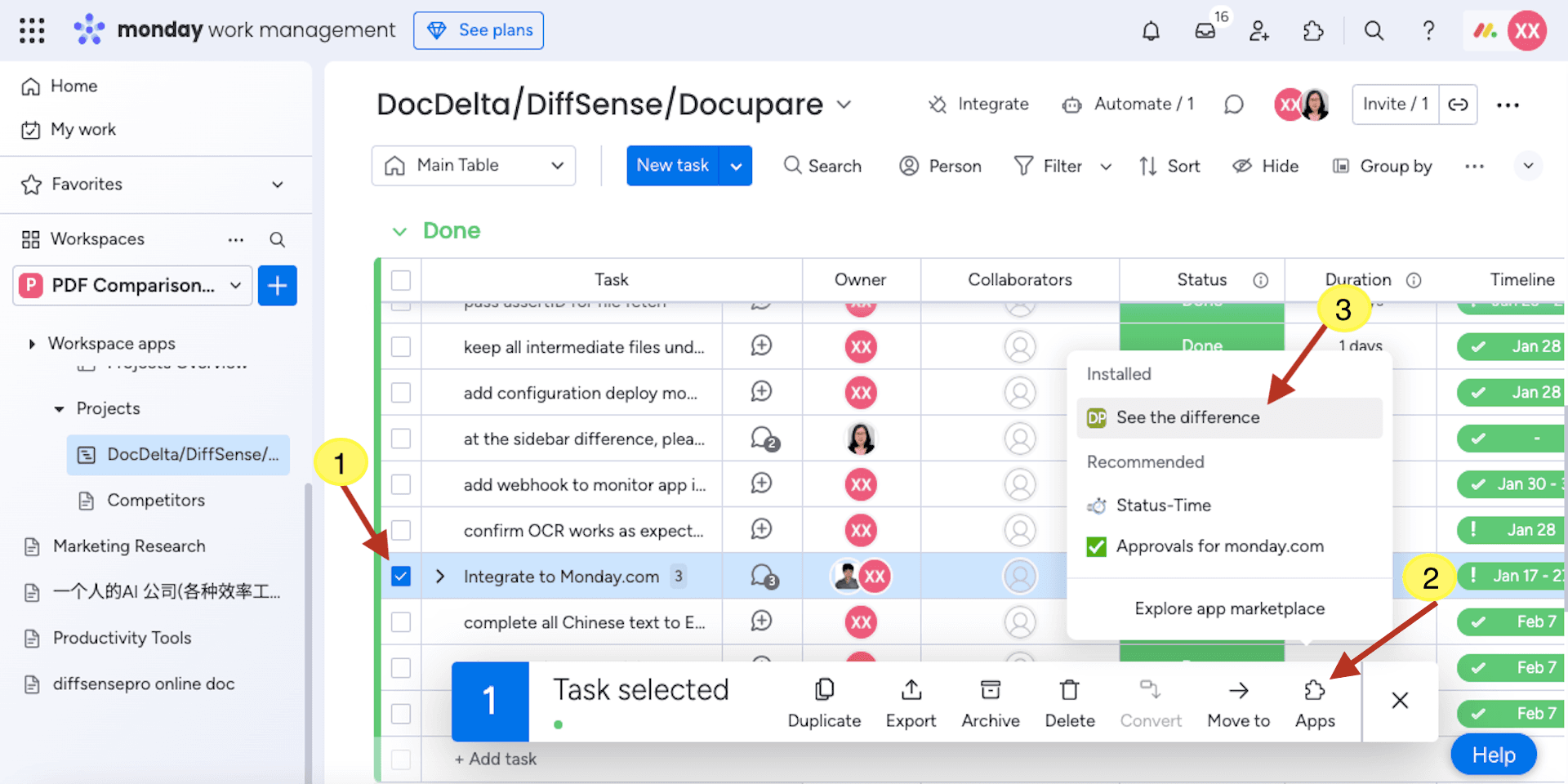The width and height of the screenshot is (1568, 784).
Task: Collapse the Projects folder
Action: coord(59,408)
